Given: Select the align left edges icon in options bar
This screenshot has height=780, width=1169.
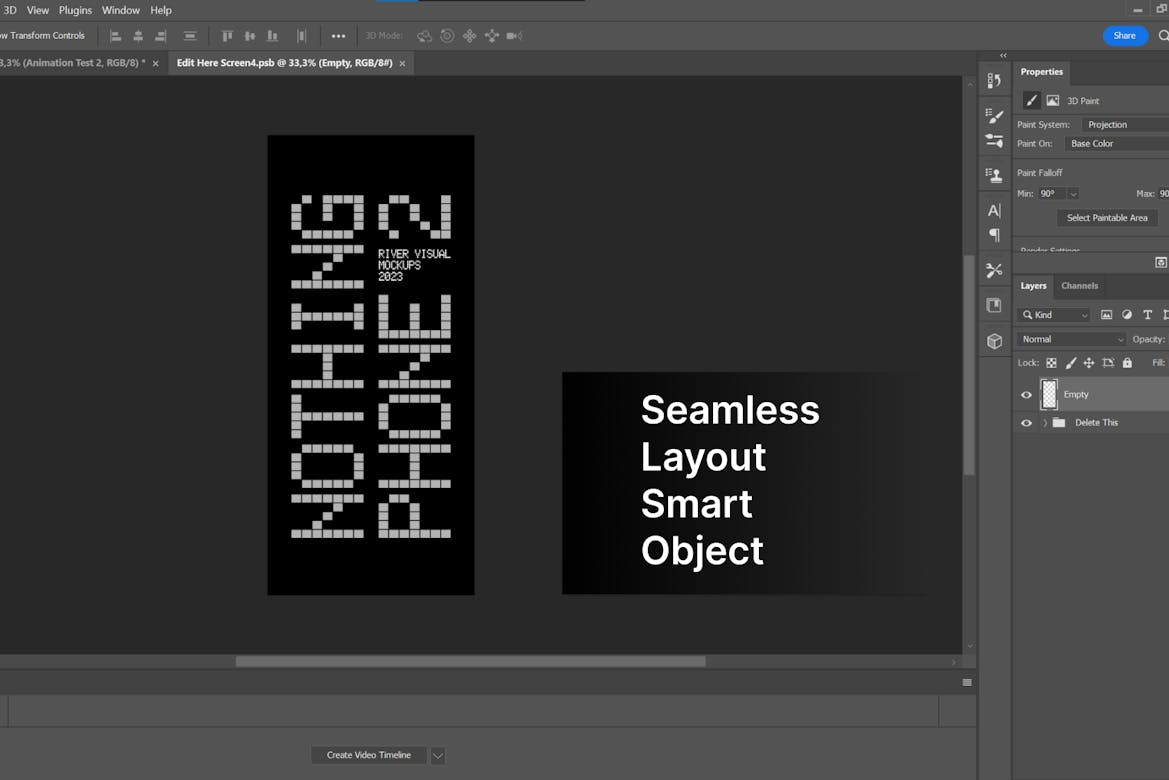Looking at the screenshot, I should 115,35.
